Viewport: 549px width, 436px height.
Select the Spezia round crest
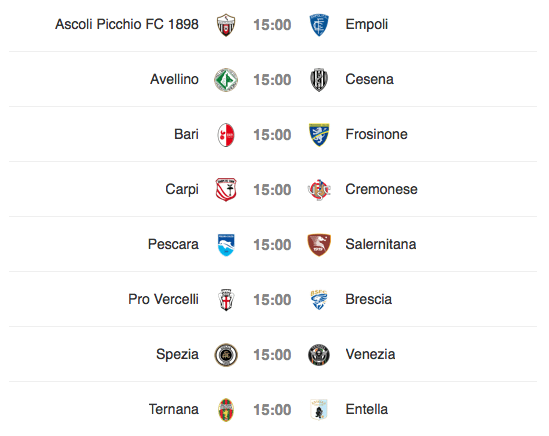(x=226, y=355)
